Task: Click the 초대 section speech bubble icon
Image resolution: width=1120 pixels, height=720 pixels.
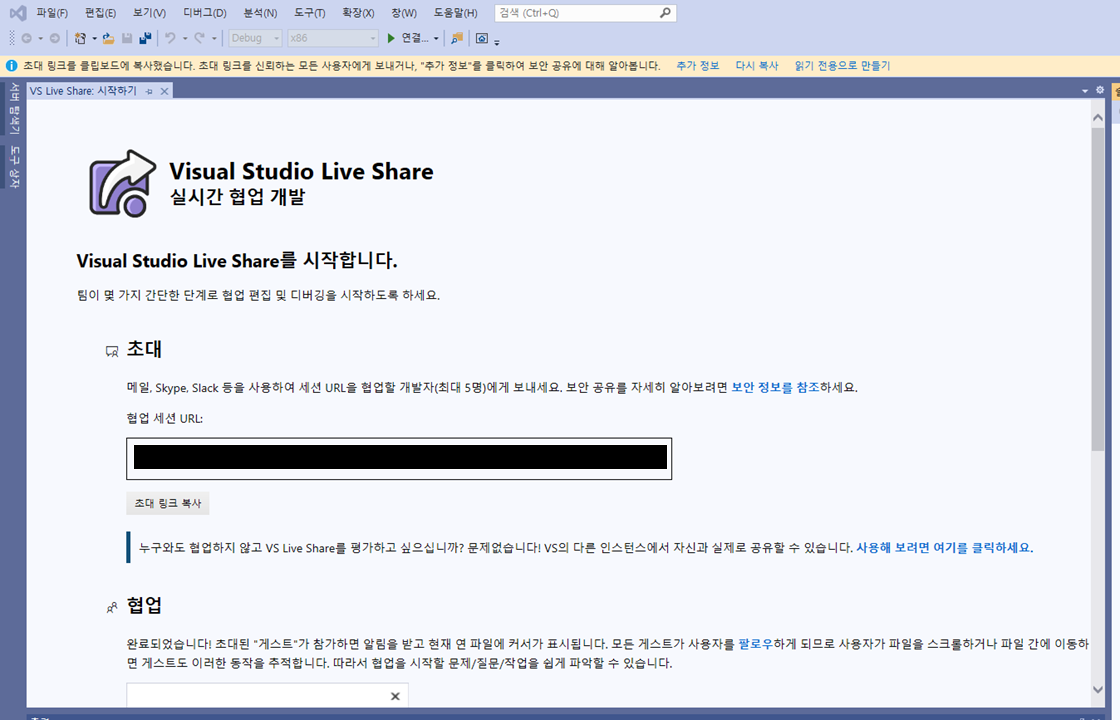Action: 112,351
